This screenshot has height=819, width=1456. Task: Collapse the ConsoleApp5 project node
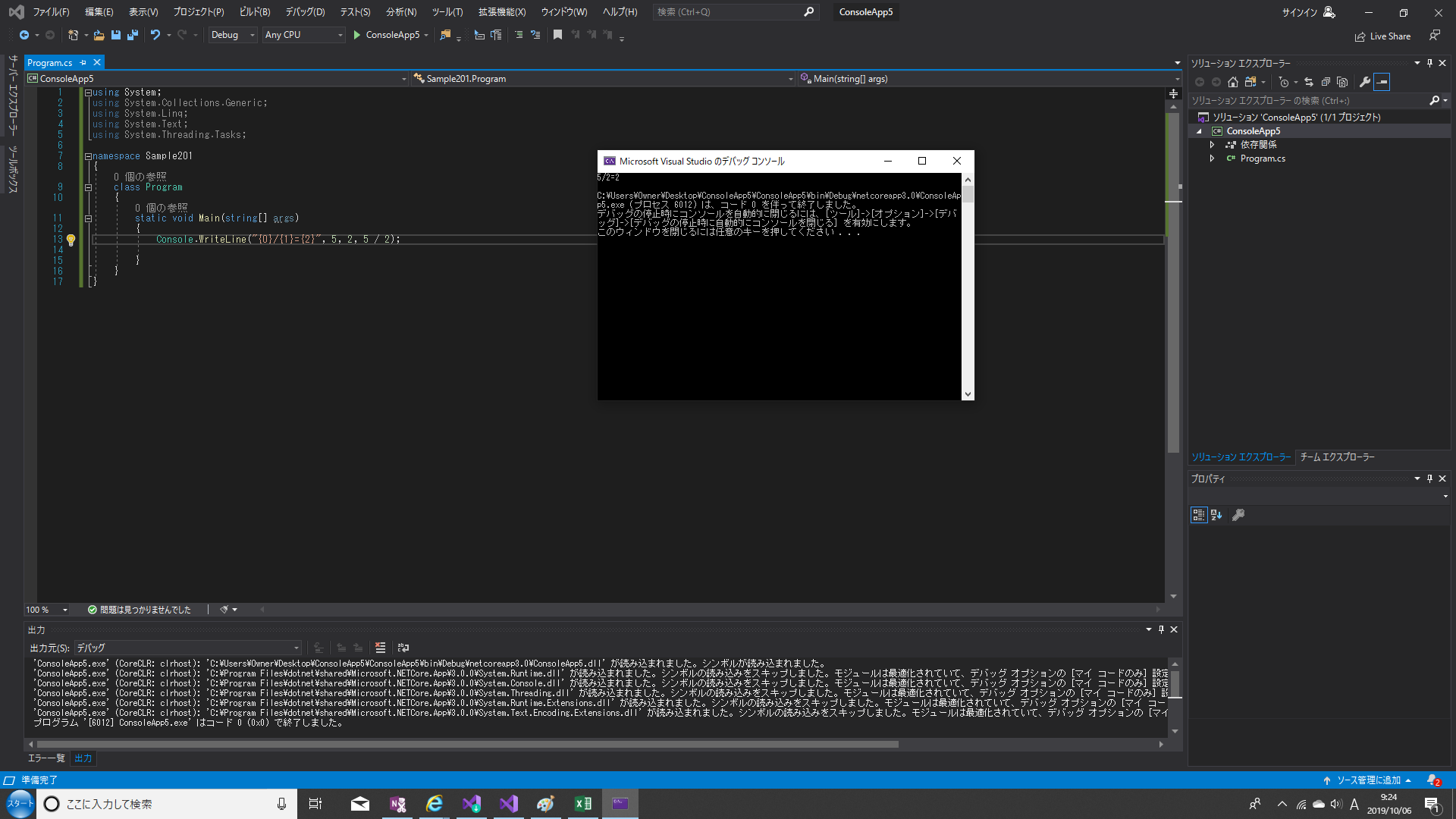point(1200,131)
